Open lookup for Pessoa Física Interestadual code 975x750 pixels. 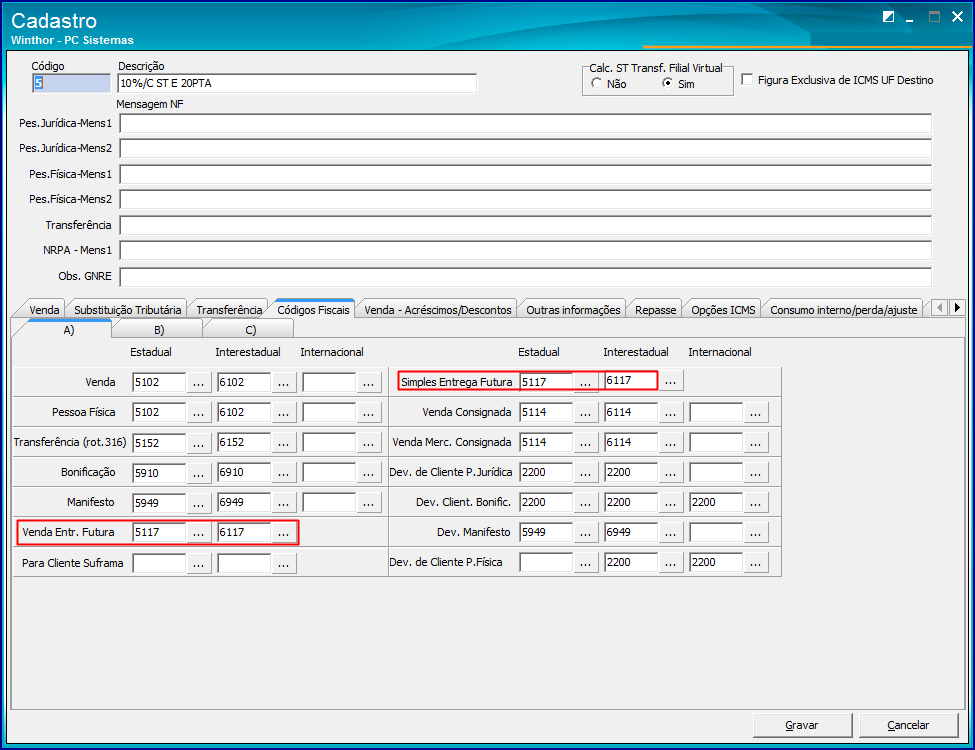click(284, 412)
